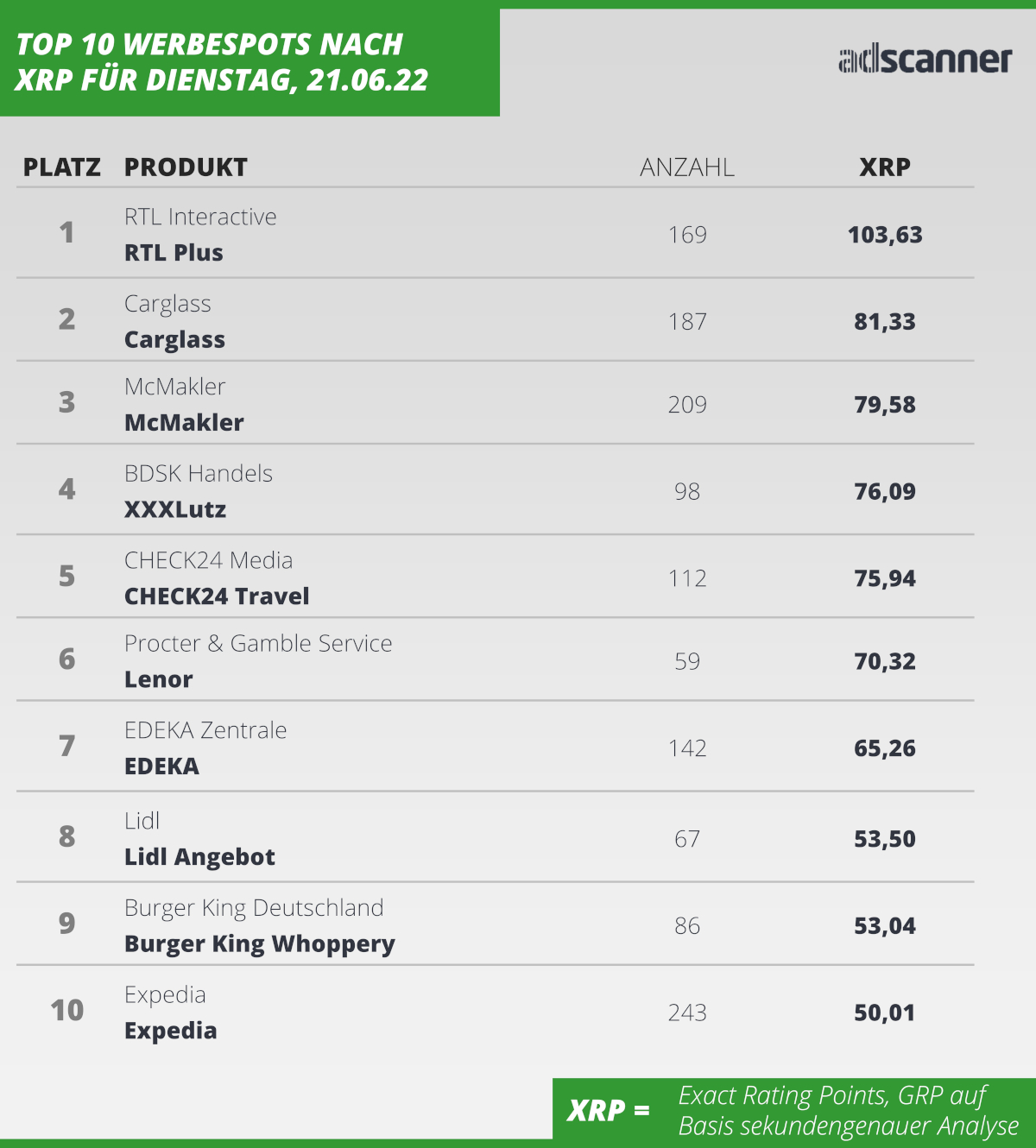Screen dimensions: 1036x1148
Task: Select the top XRP value 103,63
Action: (885, 235)
